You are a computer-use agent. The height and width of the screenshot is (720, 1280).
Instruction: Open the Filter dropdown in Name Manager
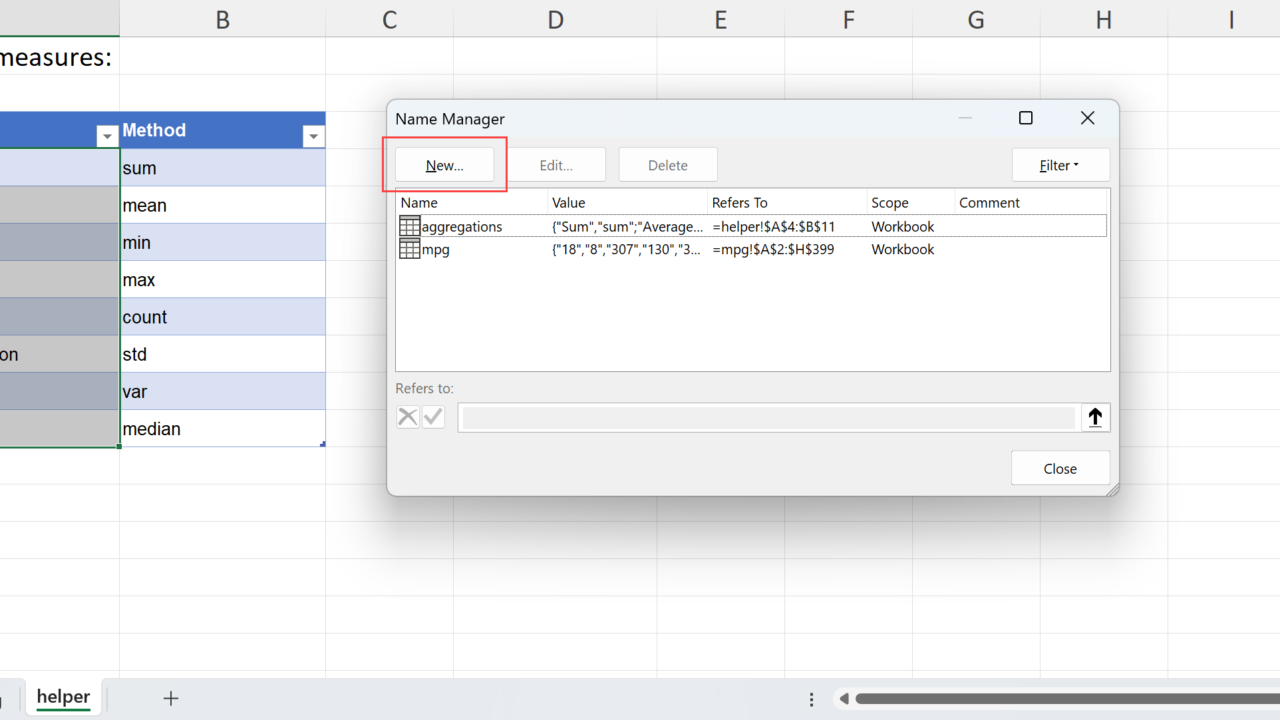point(1060,165)
